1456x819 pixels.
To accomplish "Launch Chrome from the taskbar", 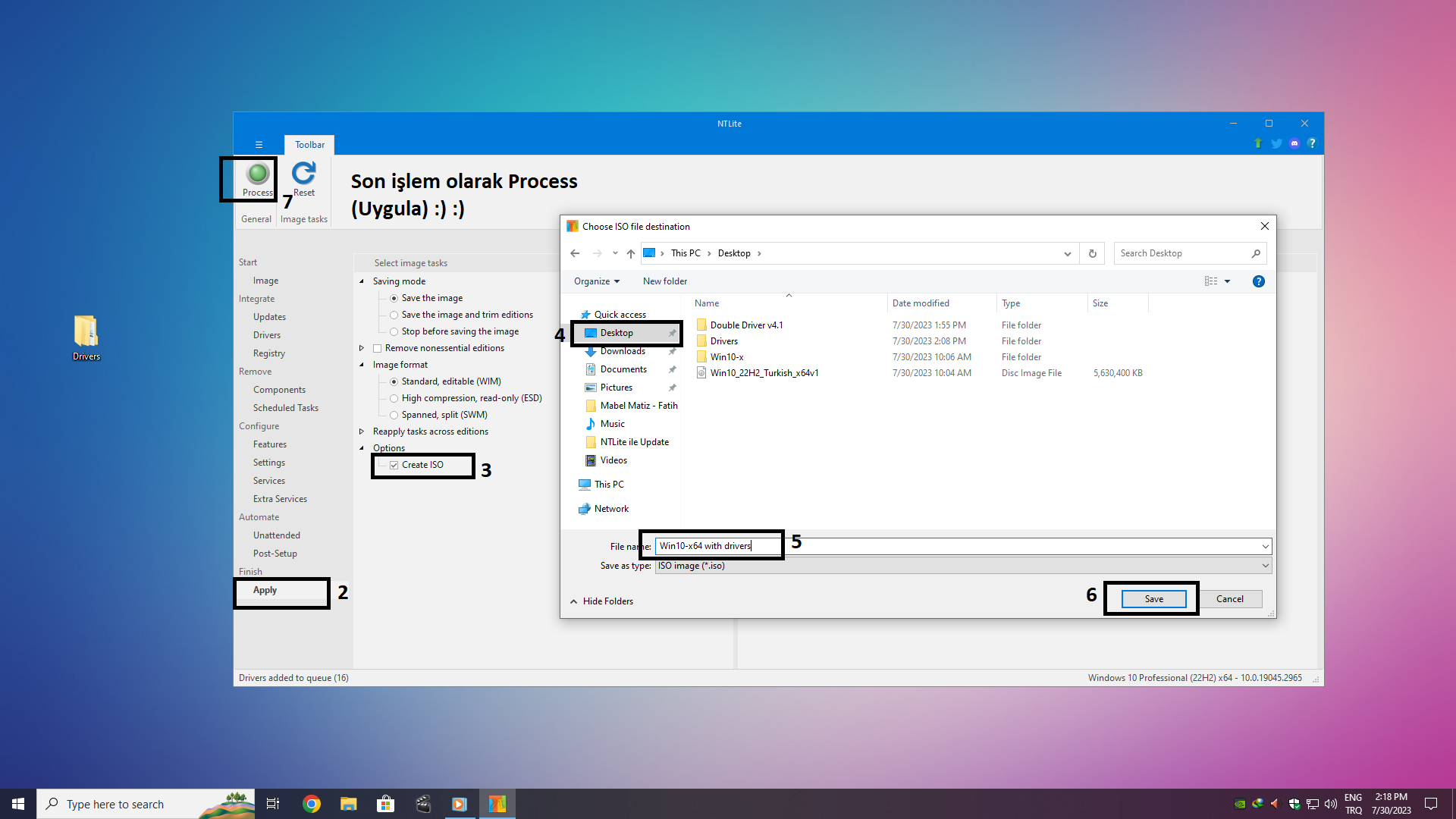I will 312,804.
